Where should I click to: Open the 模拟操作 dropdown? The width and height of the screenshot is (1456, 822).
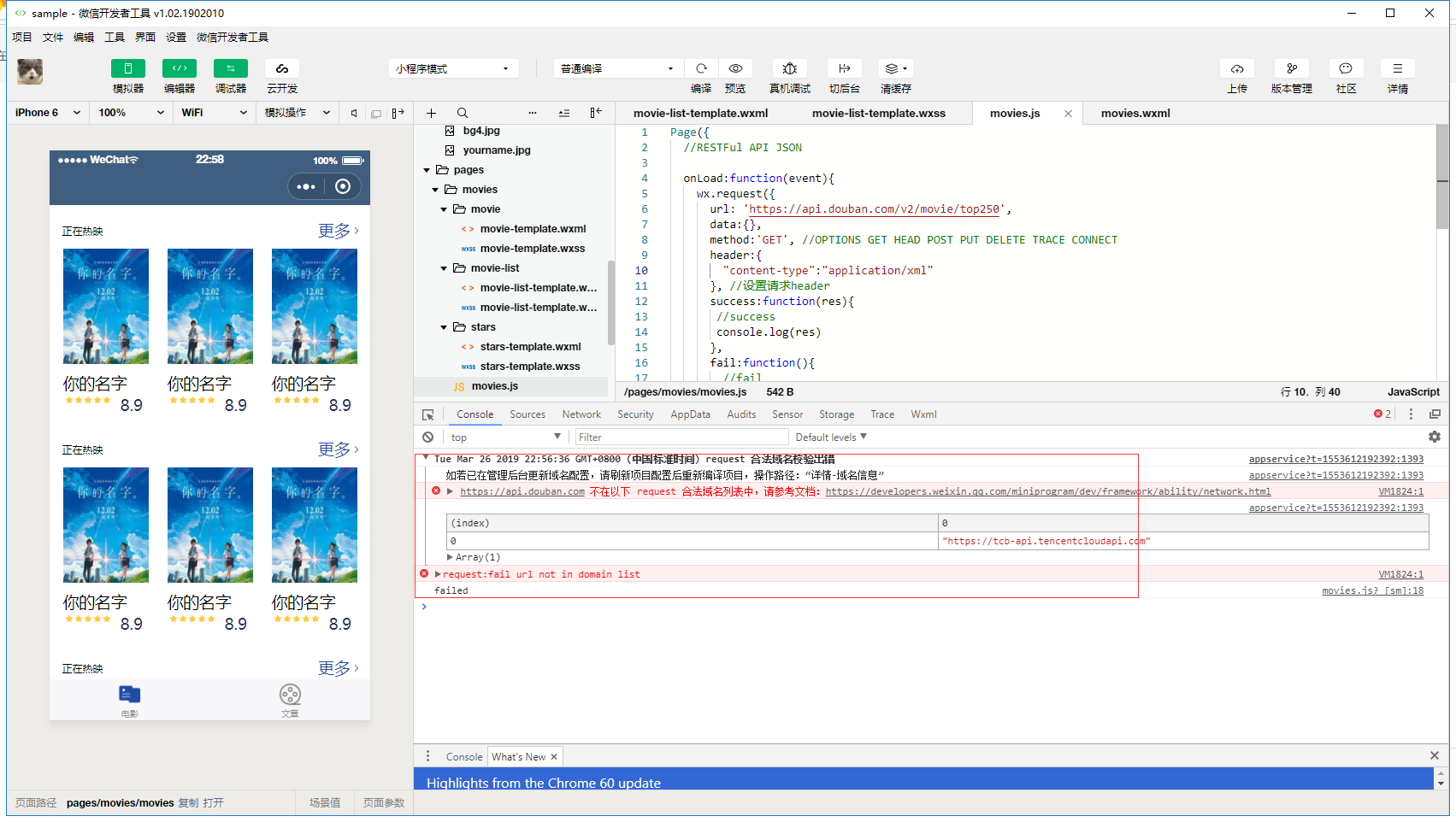(297, 113)
